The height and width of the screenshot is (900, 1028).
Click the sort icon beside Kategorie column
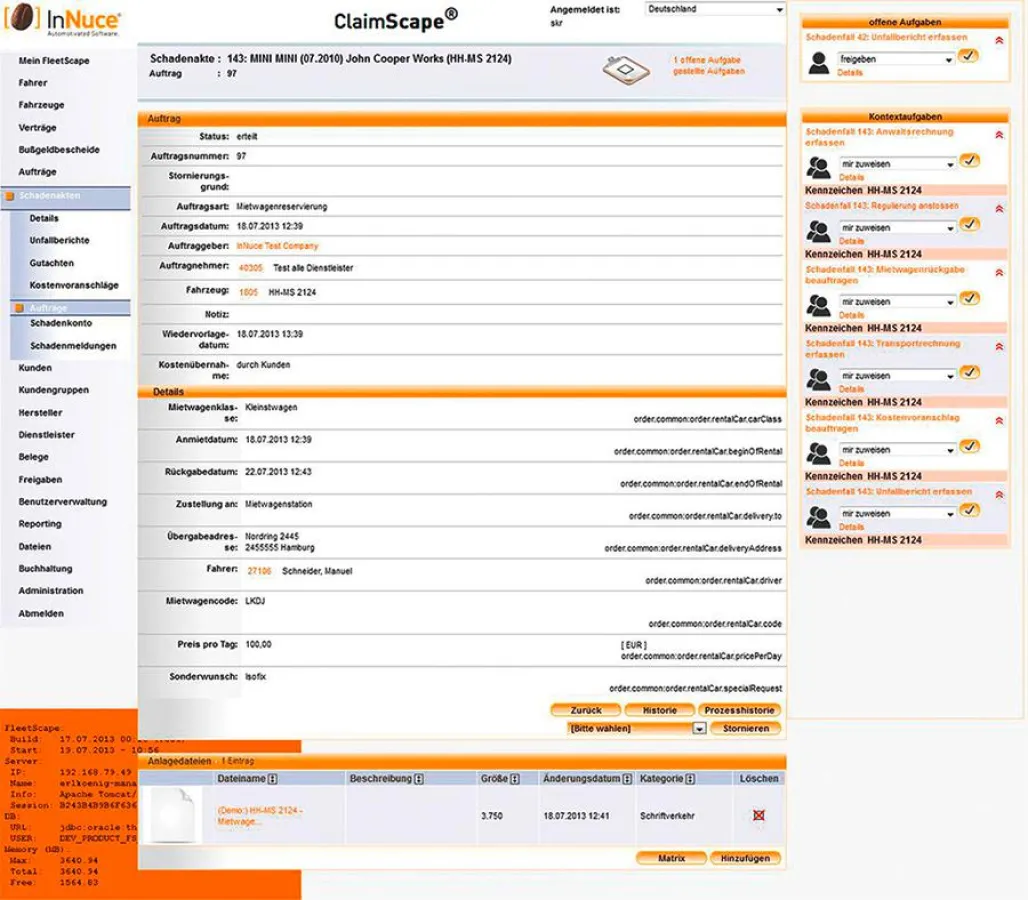click(690, 779)
